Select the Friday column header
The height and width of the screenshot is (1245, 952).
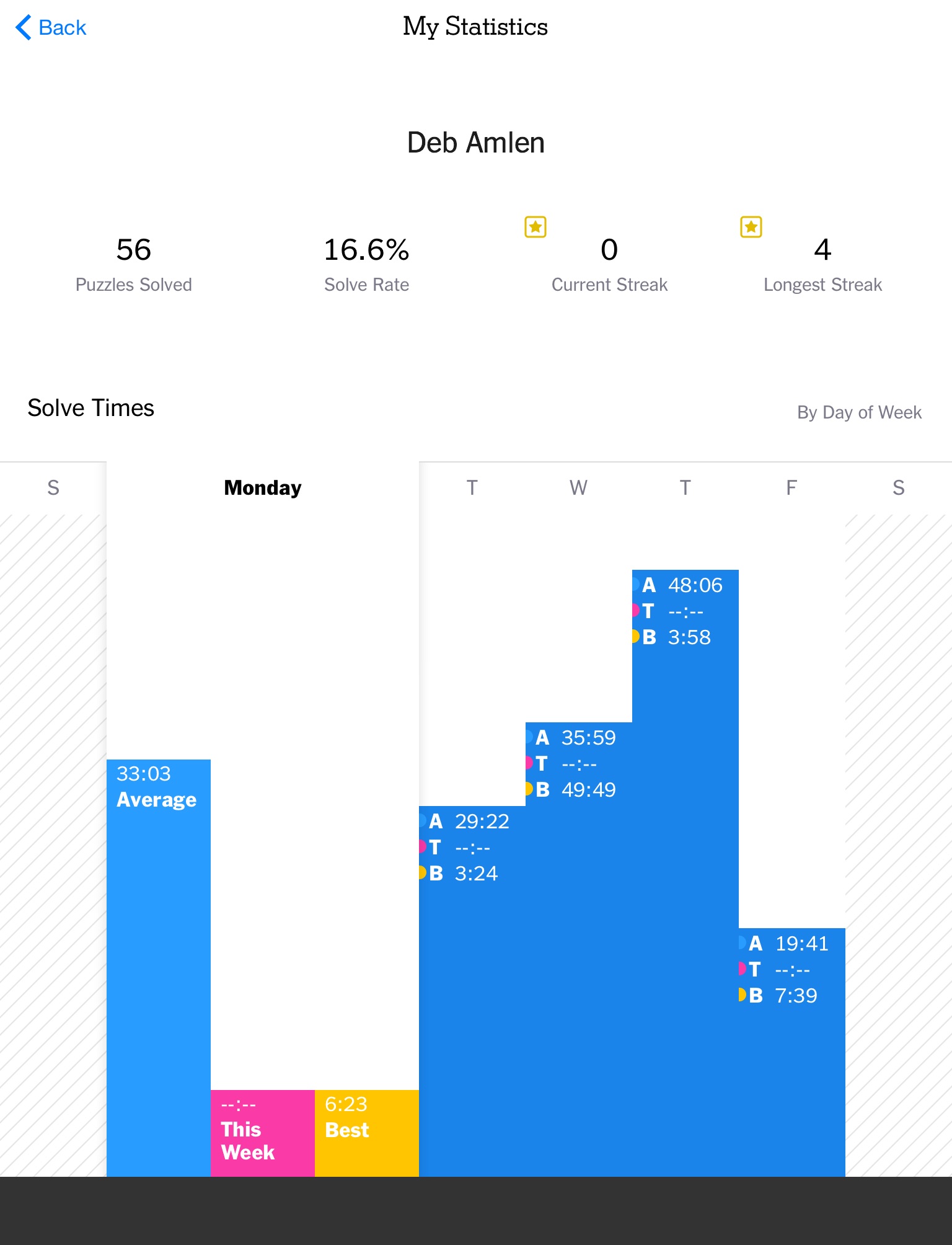[791, 488]
